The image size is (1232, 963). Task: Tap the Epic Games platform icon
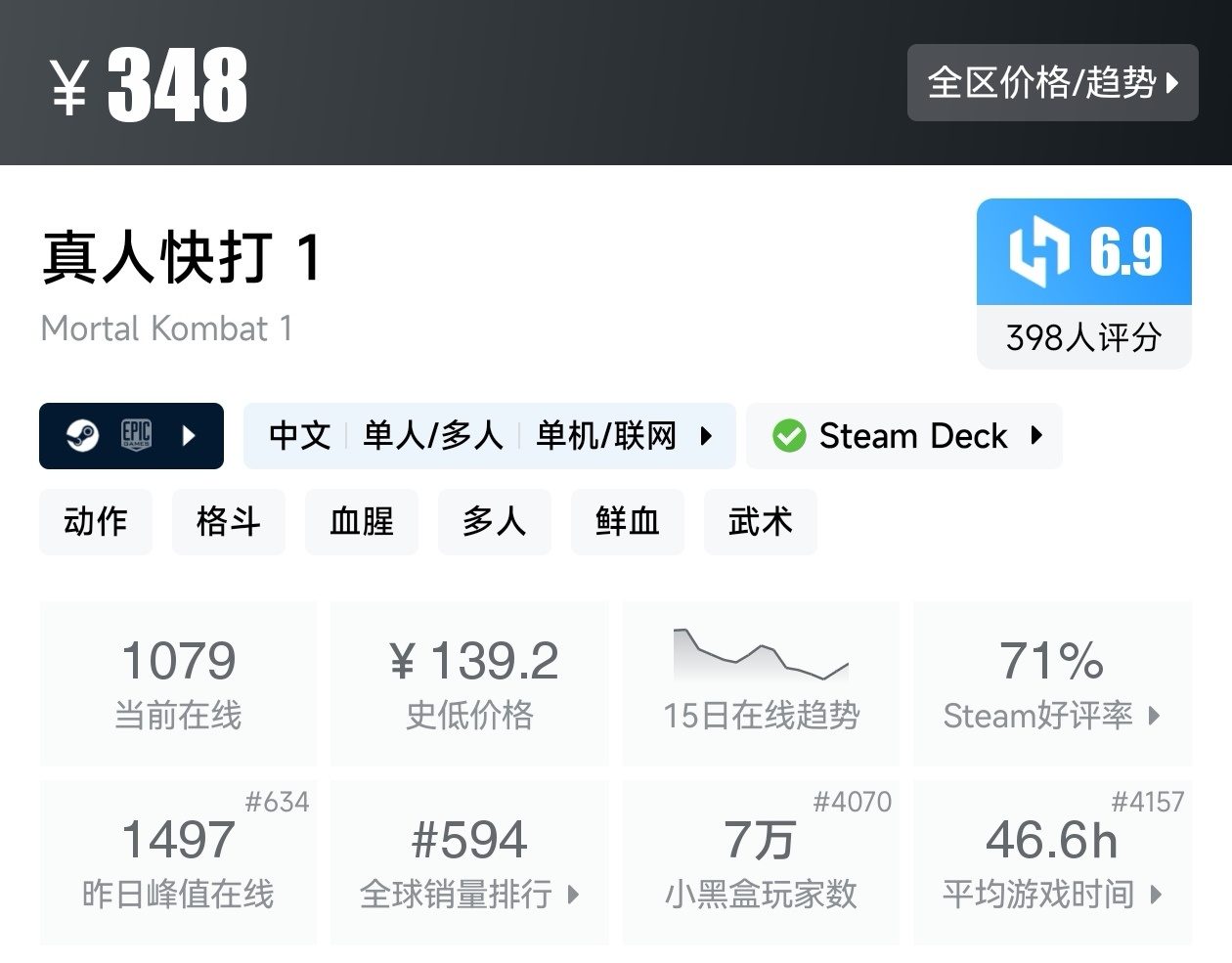(137, 435)
